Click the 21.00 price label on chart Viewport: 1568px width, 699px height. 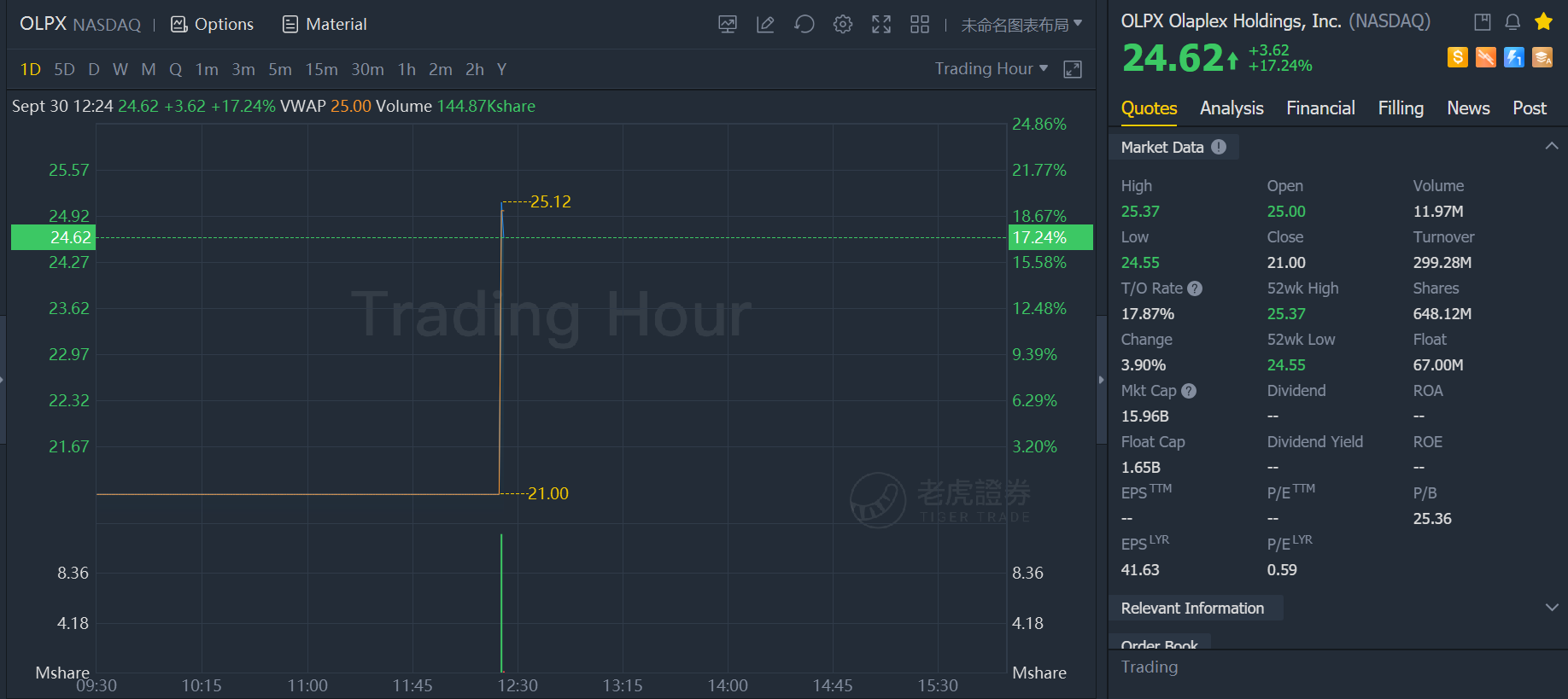547,493
